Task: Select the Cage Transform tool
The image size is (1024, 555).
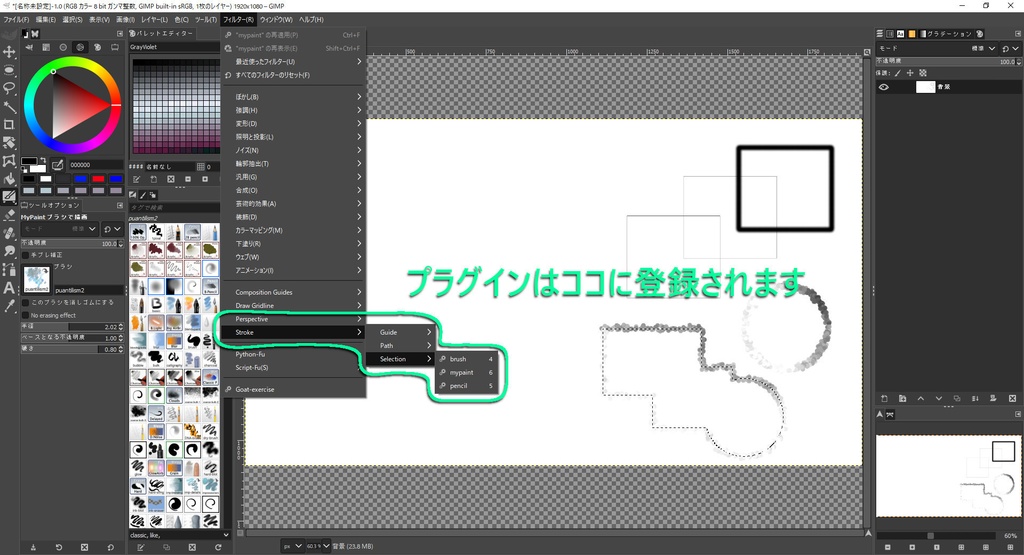Action: click(x=9, y=160)
